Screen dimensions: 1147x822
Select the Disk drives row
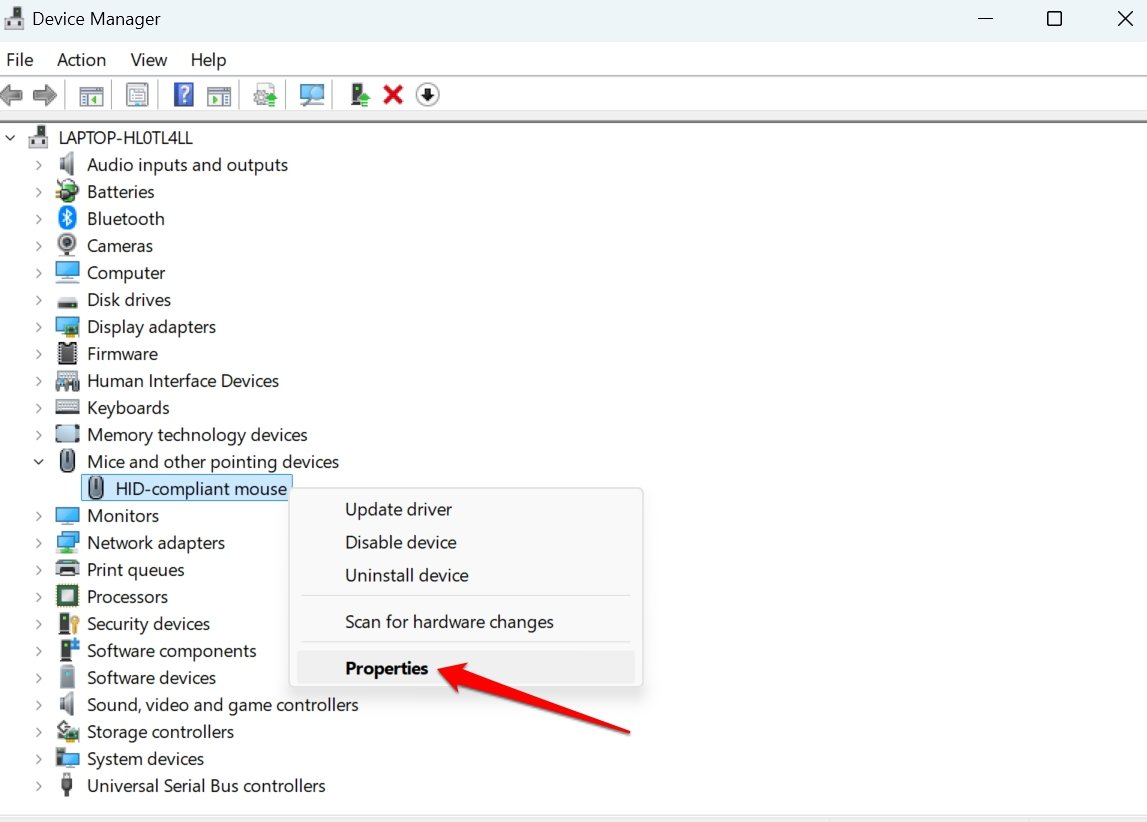[129, 300]
